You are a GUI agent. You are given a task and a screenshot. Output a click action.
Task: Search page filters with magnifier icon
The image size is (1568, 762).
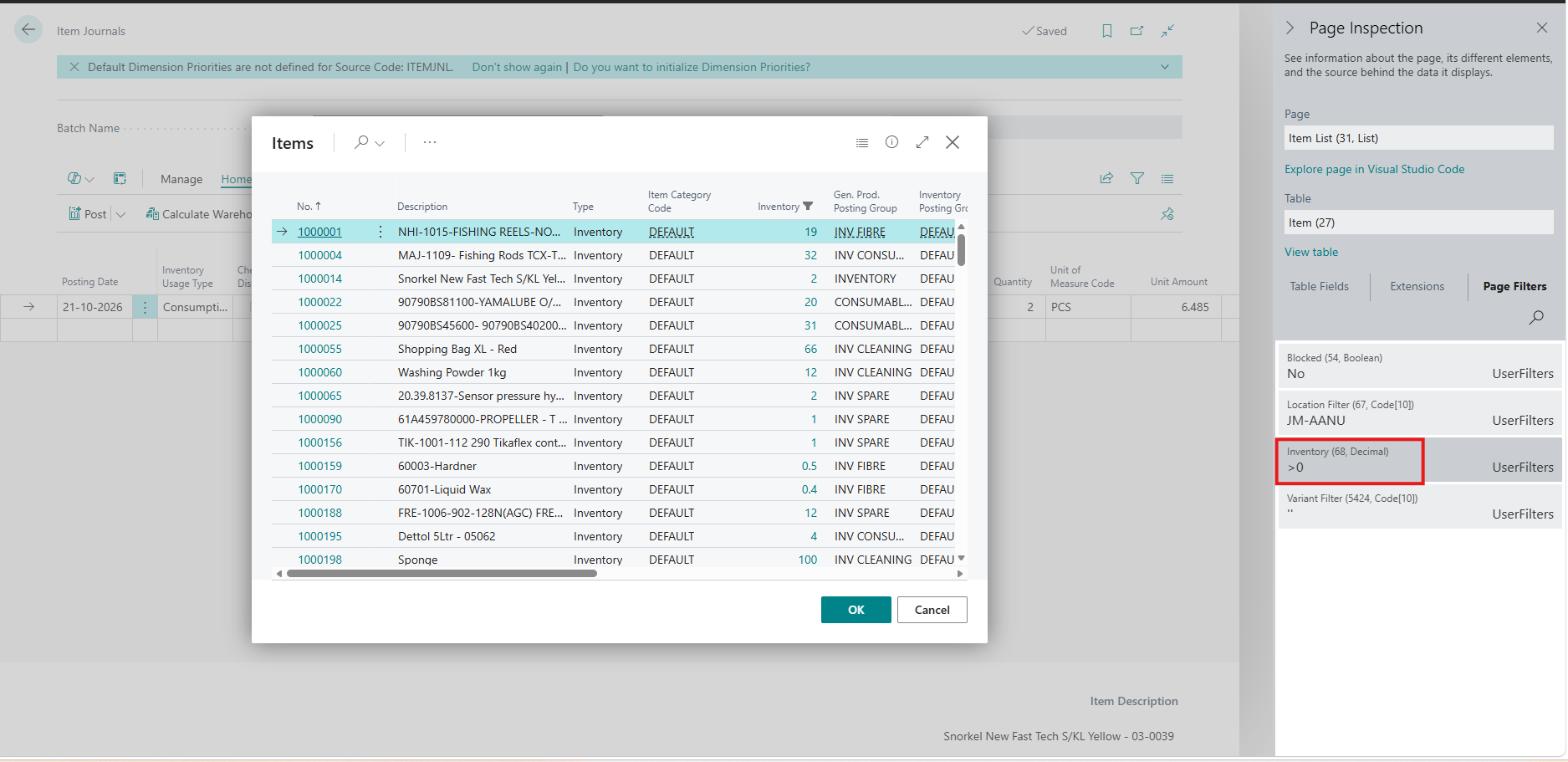[x=1536, y=318]
